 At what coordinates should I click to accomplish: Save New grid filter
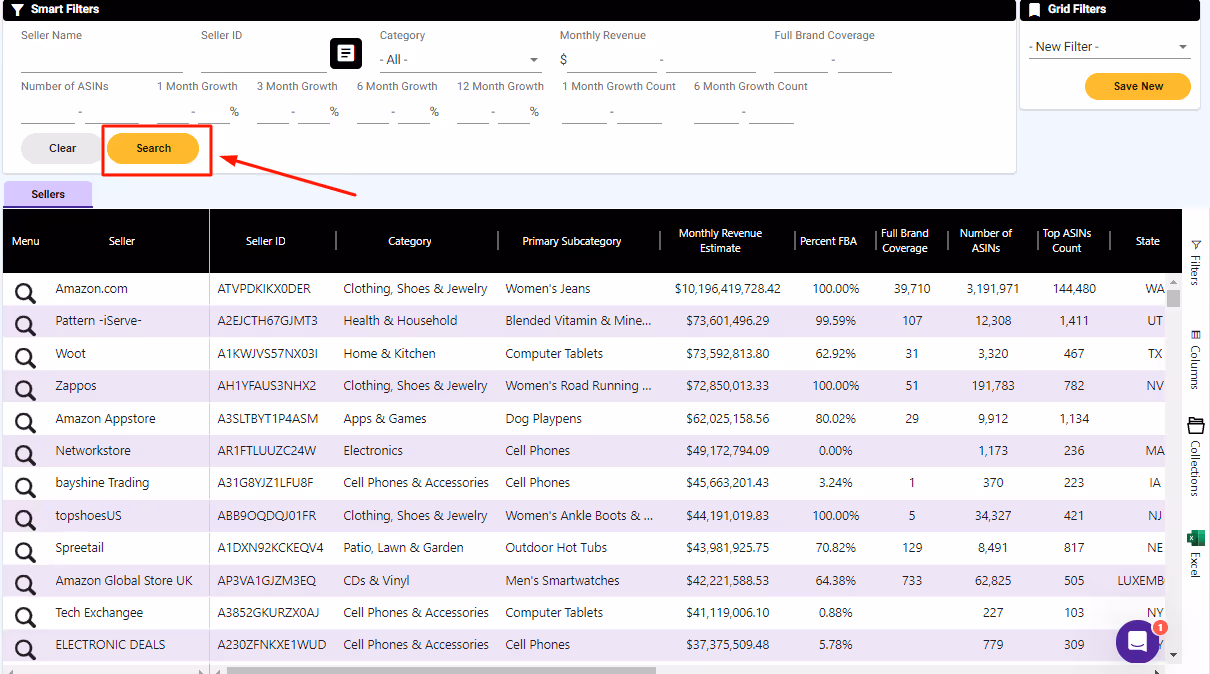pyautogui.click(x=1138, y=86)
